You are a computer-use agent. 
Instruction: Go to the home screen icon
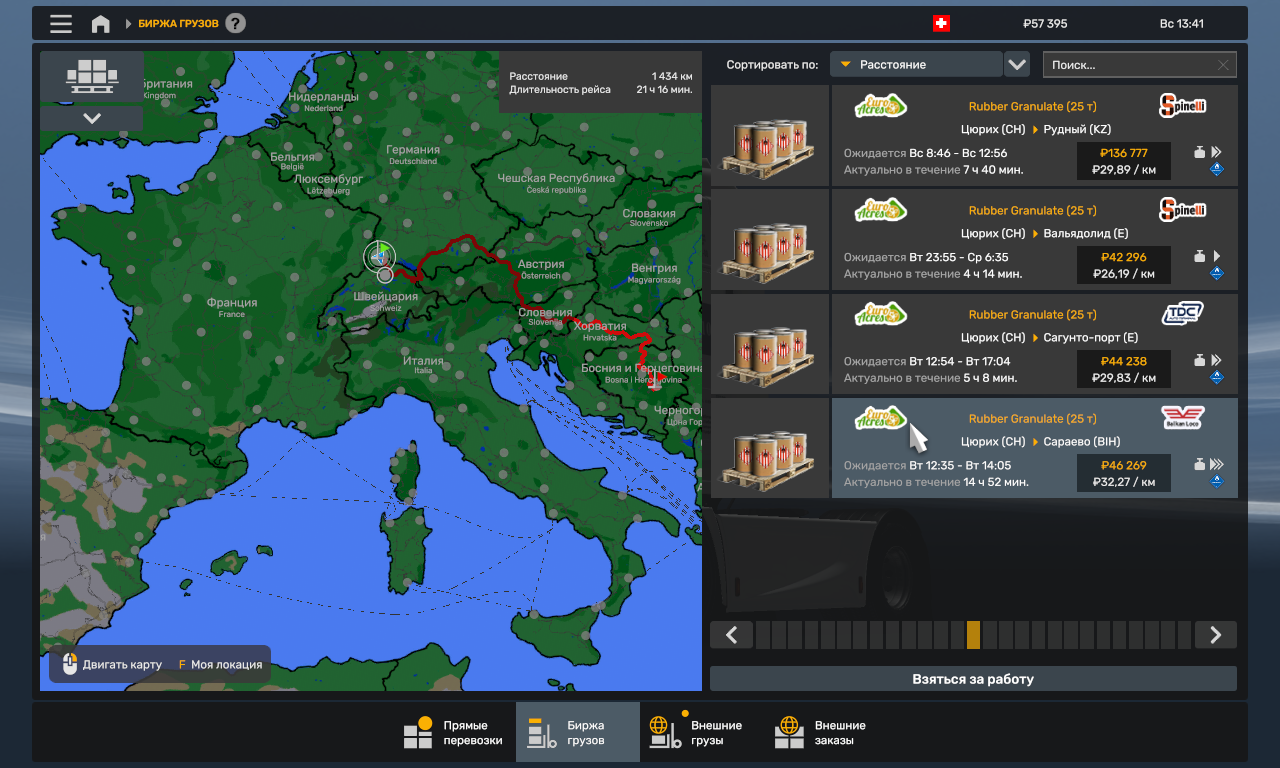coord(101,23)
